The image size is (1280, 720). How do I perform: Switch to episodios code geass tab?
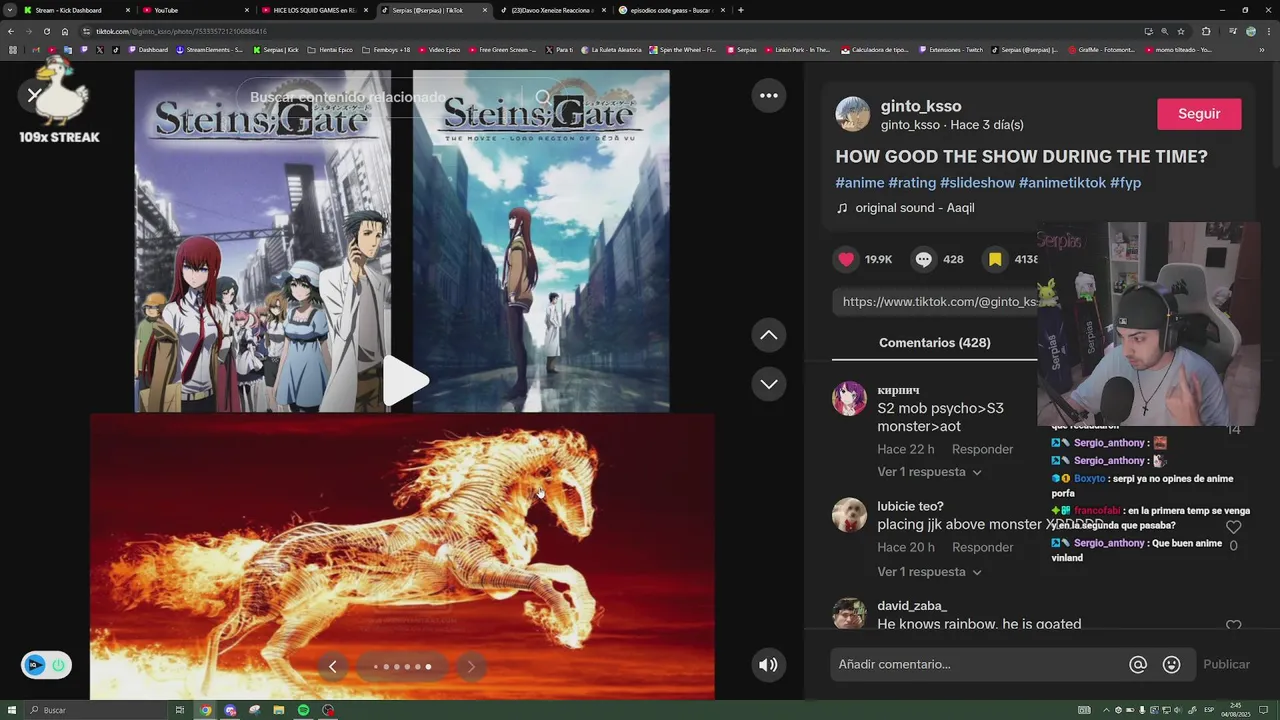tap(670, 10)
